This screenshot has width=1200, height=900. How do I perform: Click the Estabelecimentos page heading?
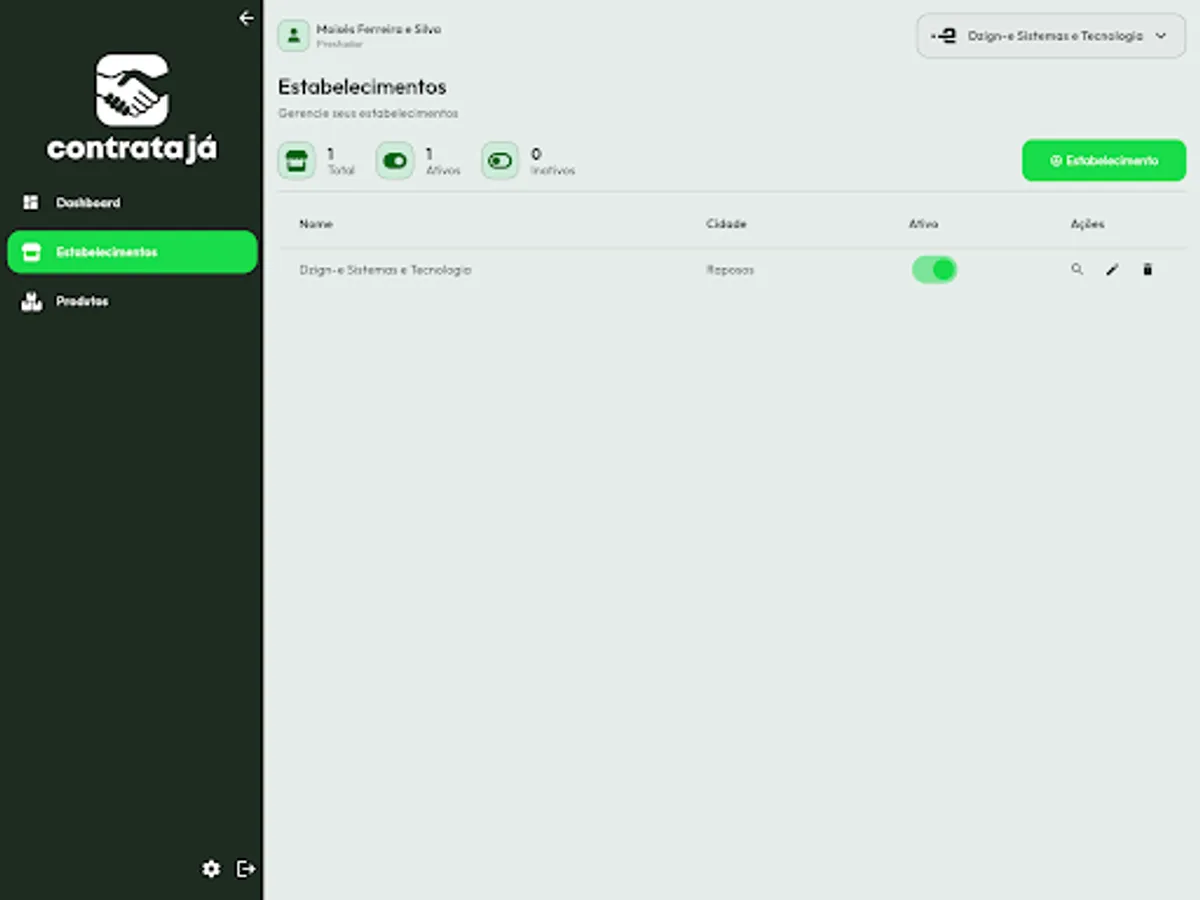pos(362,87)
